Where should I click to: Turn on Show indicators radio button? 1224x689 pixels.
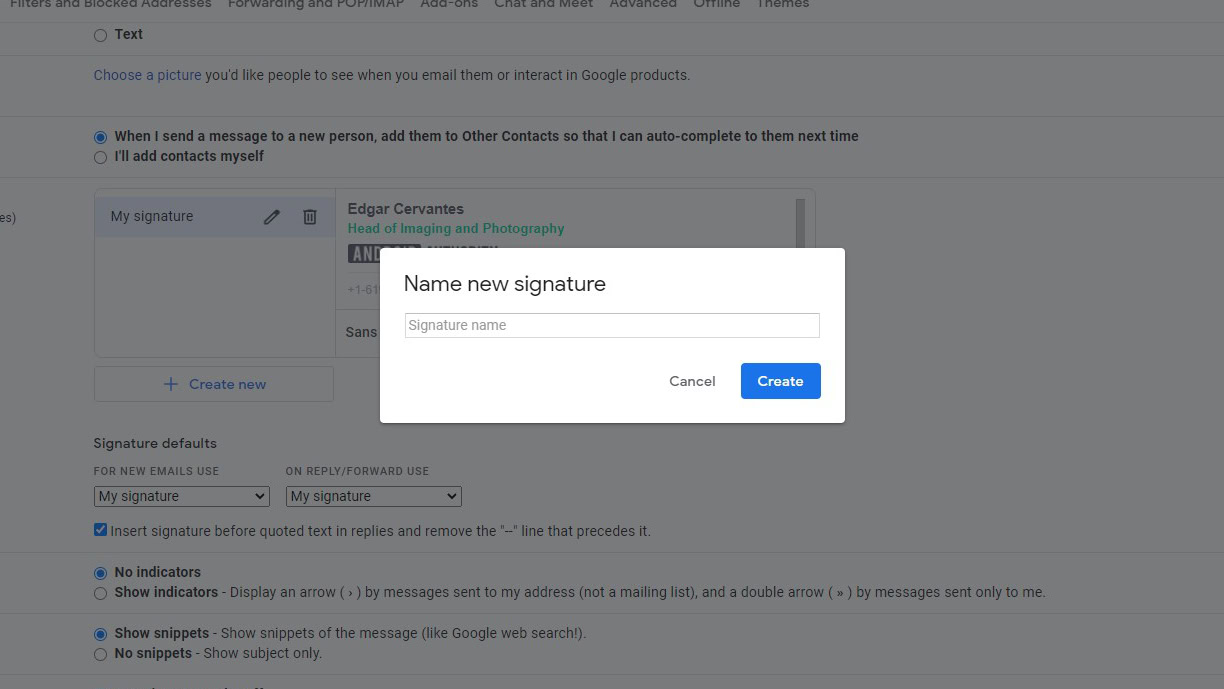(x=100, y=593)
